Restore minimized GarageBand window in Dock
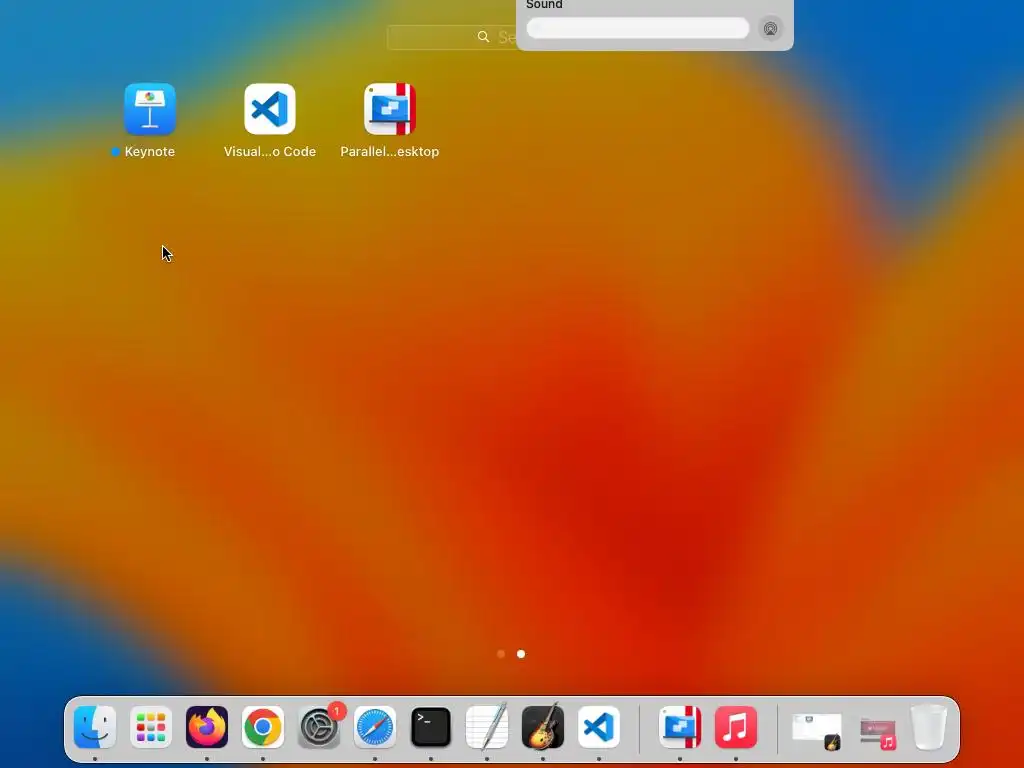 [x=816, y=731]
